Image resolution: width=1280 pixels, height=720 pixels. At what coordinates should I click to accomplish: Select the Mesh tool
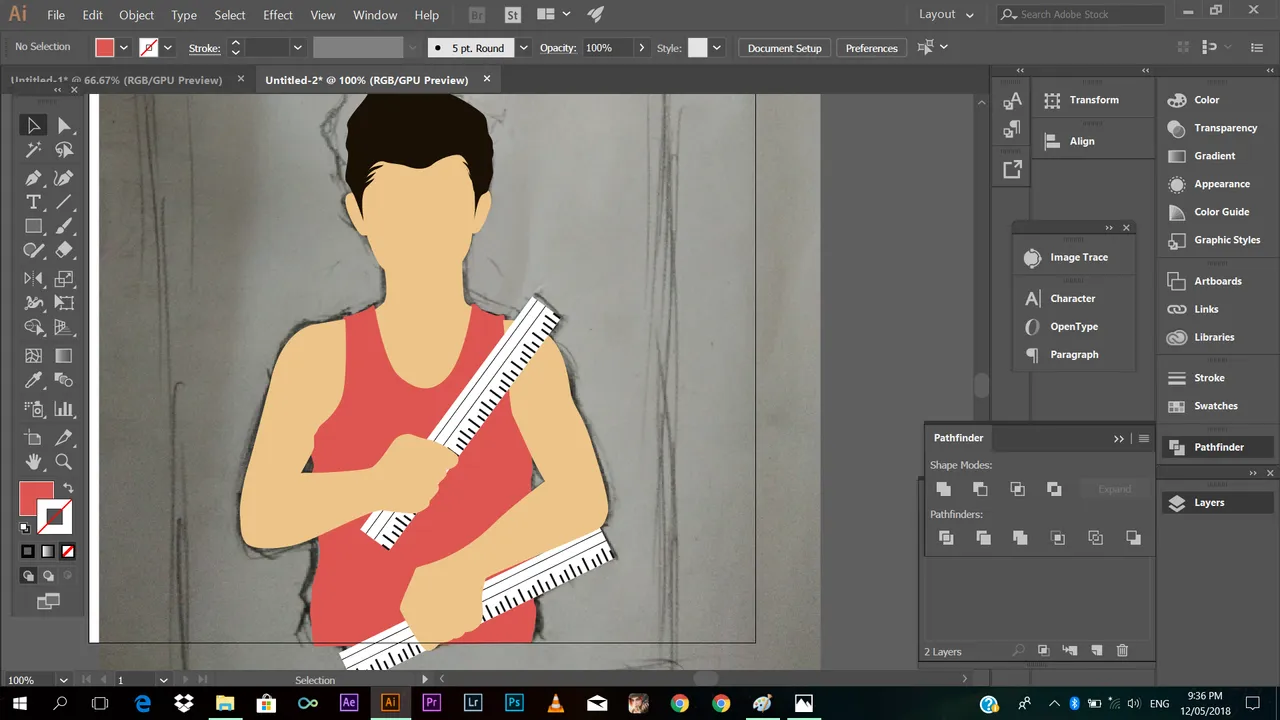coord(33,355)
